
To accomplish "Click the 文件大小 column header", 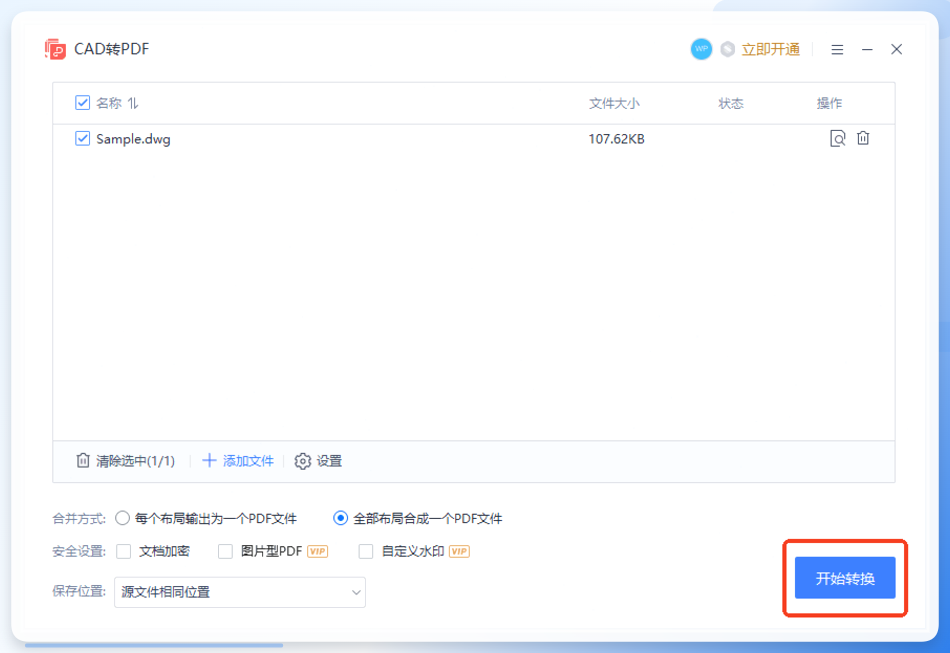I will (614, 104).
